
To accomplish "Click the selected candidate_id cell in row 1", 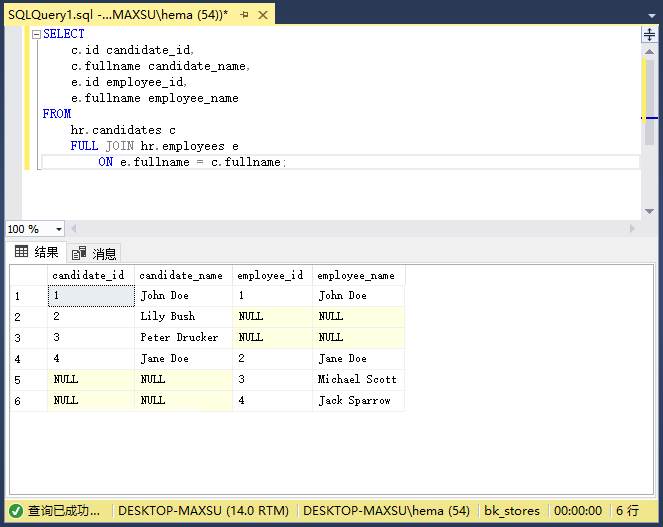I will (x=91, y=296).
